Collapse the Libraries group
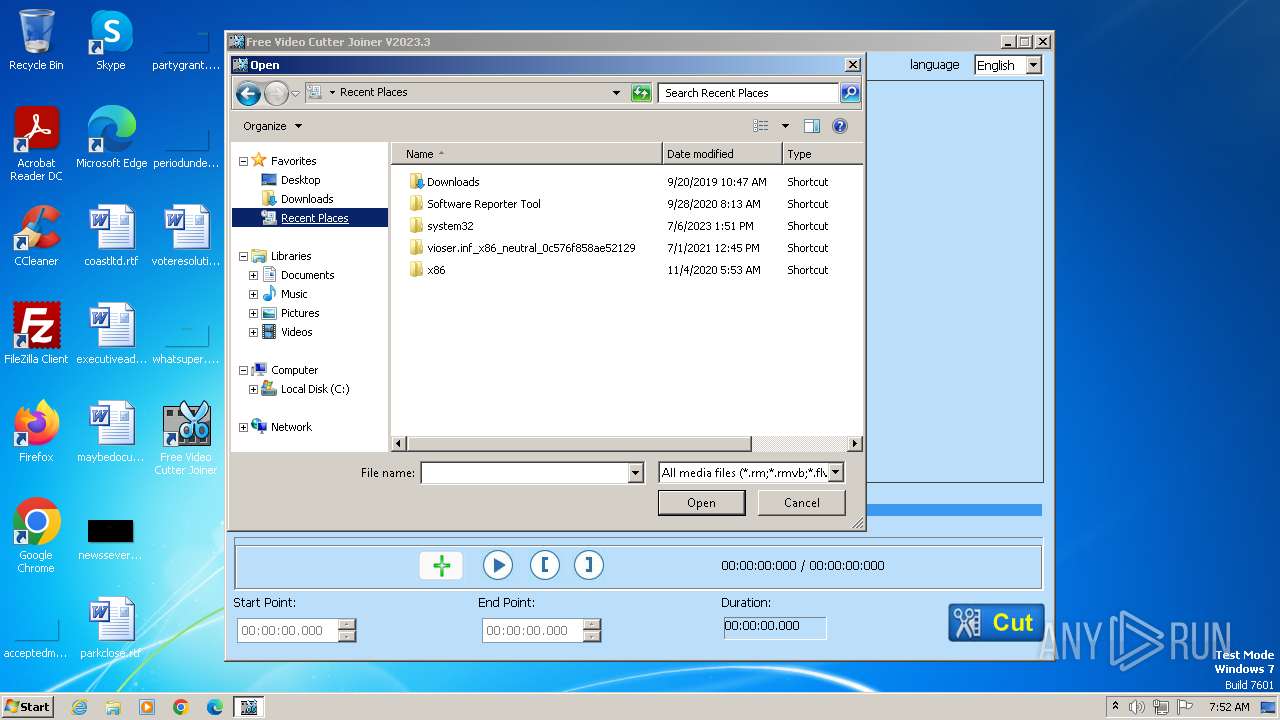The image size is (1280, 720). (x=243, y=256)
